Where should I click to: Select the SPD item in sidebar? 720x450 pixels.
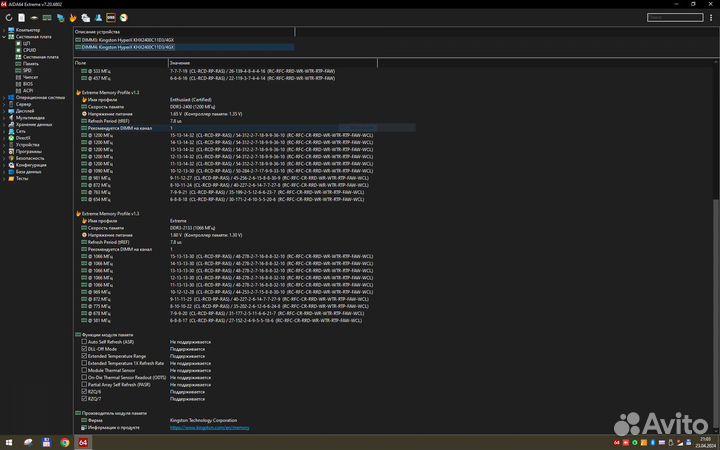(x=26, y=71)
